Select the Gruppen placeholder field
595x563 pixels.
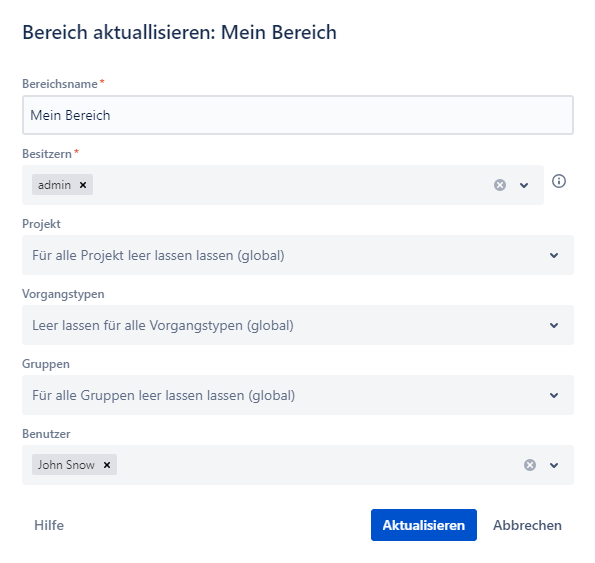pyautogui.click(x=298, y=395)
